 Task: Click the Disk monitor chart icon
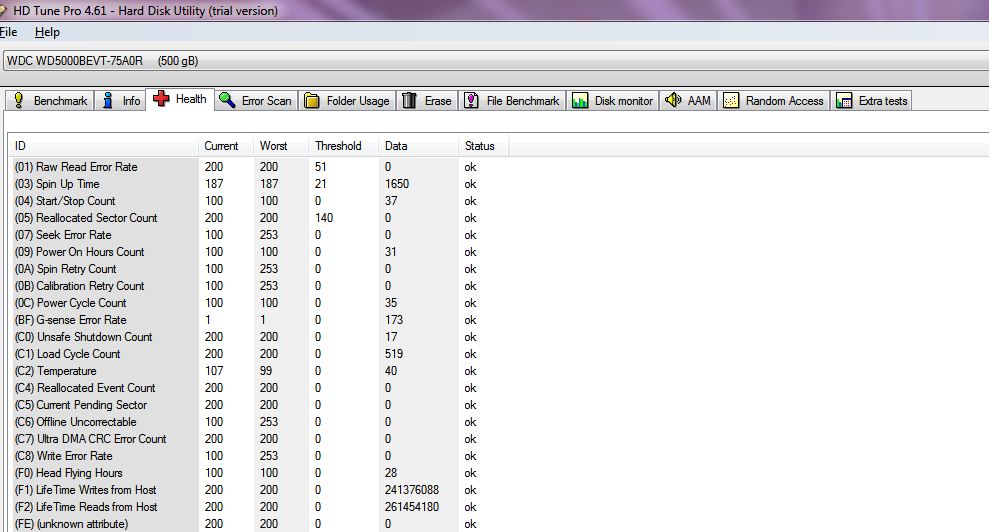[x=580, y=101]
